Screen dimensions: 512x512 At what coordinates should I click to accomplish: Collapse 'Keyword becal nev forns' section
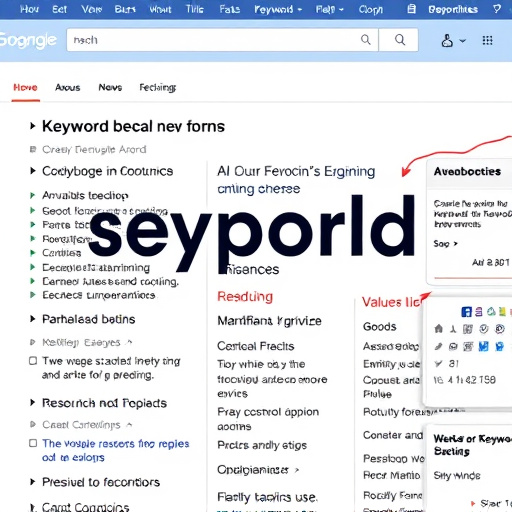point(33,126)
